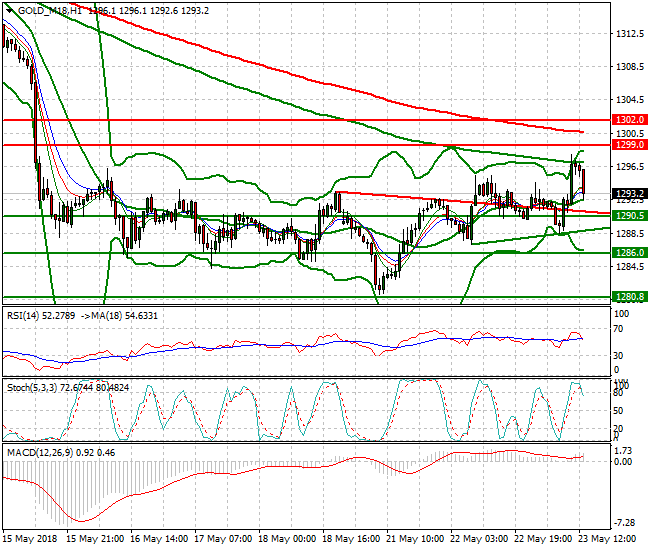650x550 pixels.
Task: Click the 1288.5 price scale value
Action: pyautogui.click(x=630, y=233)
